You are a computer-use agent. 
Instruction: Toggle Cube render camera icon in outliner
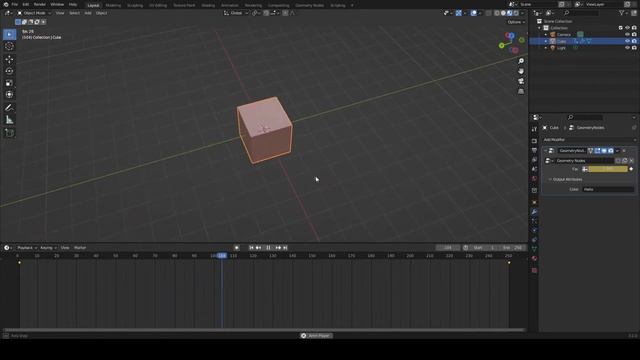point(634,41)
